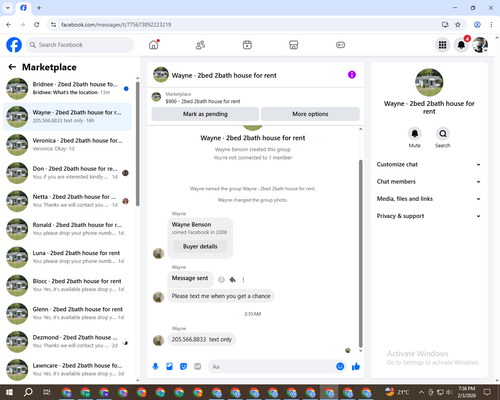The height and width of the screenshot is (400, 500).
Task: Open more options for 'Message sent' message
Action: click(x=243, y=280)
